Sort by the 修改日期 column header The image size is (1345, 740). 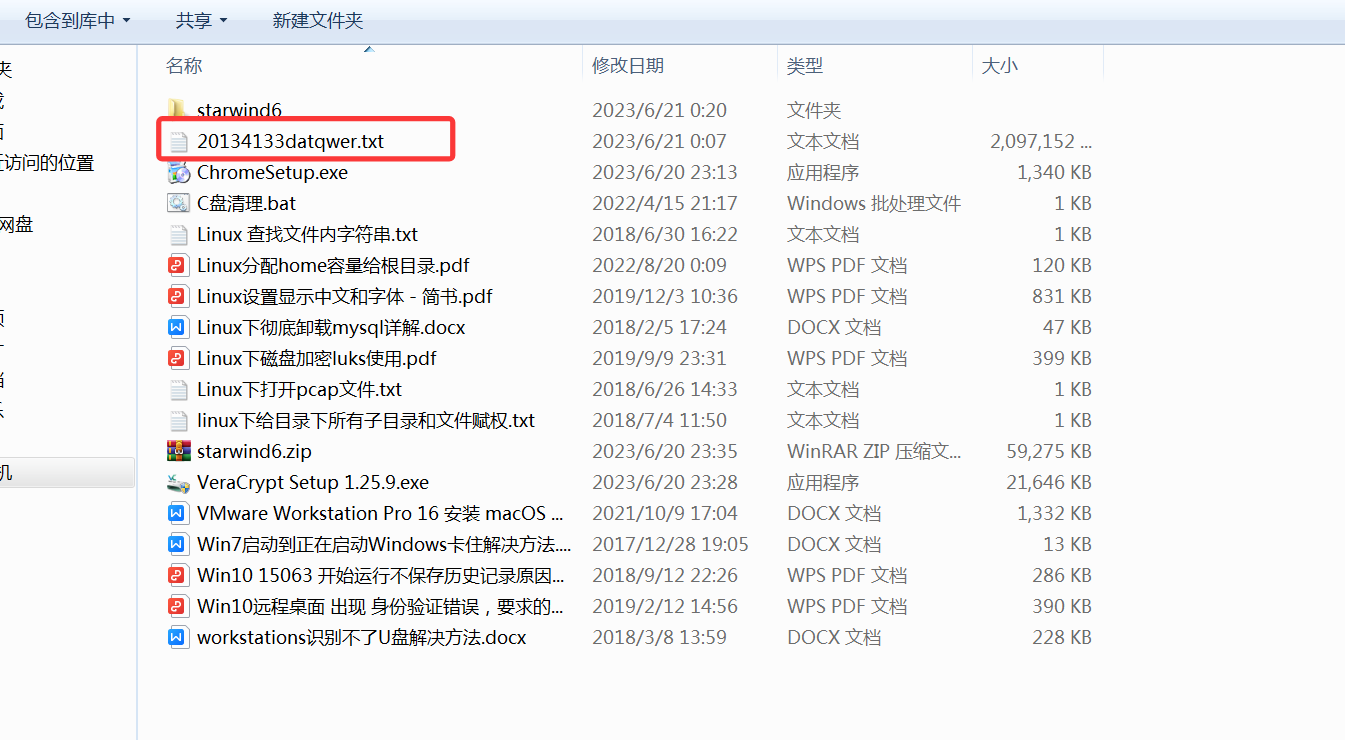coord(628,65)
